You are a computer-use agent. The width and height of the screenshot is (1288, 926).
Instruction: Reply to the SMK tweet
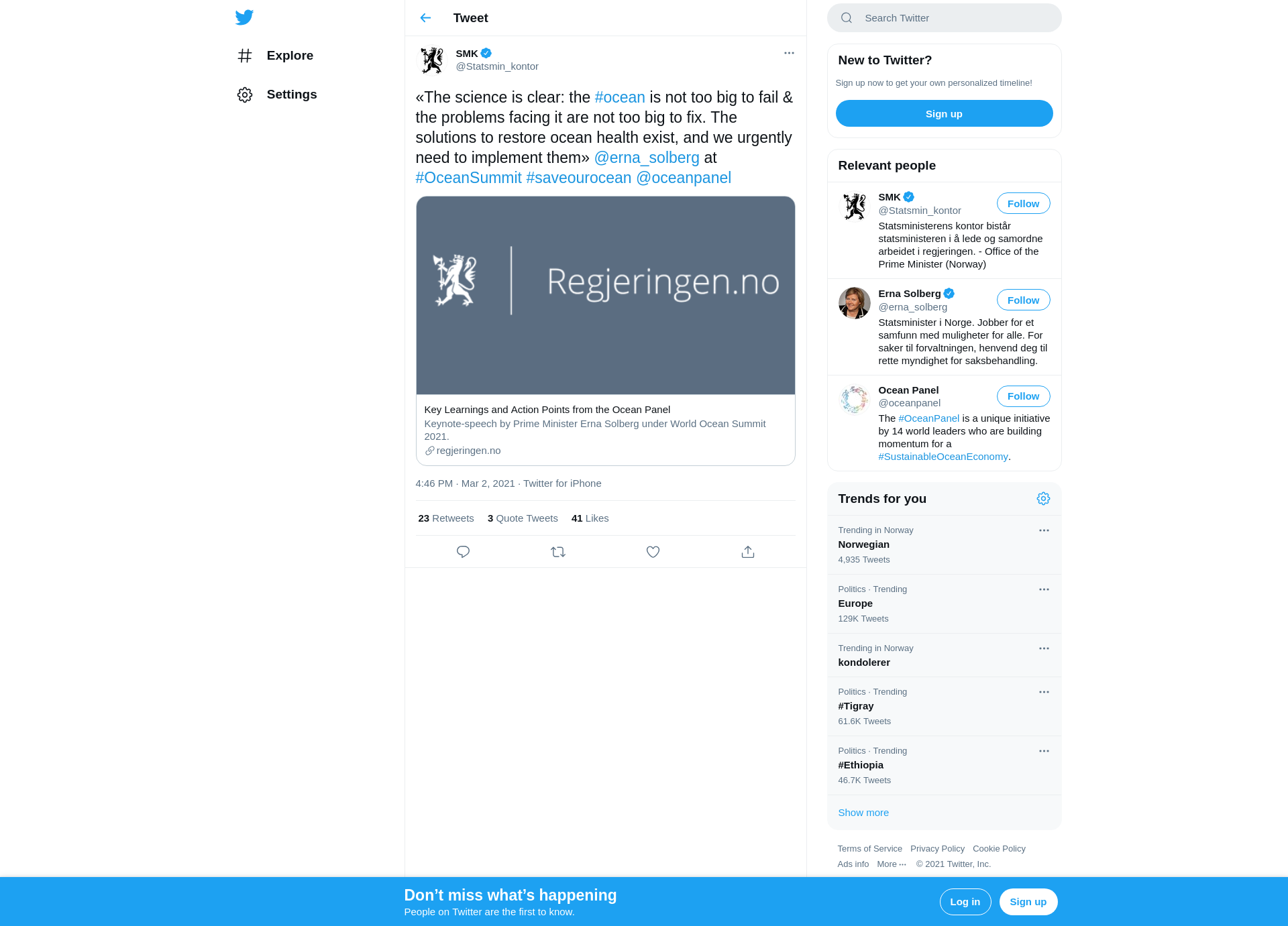point(463,552)
